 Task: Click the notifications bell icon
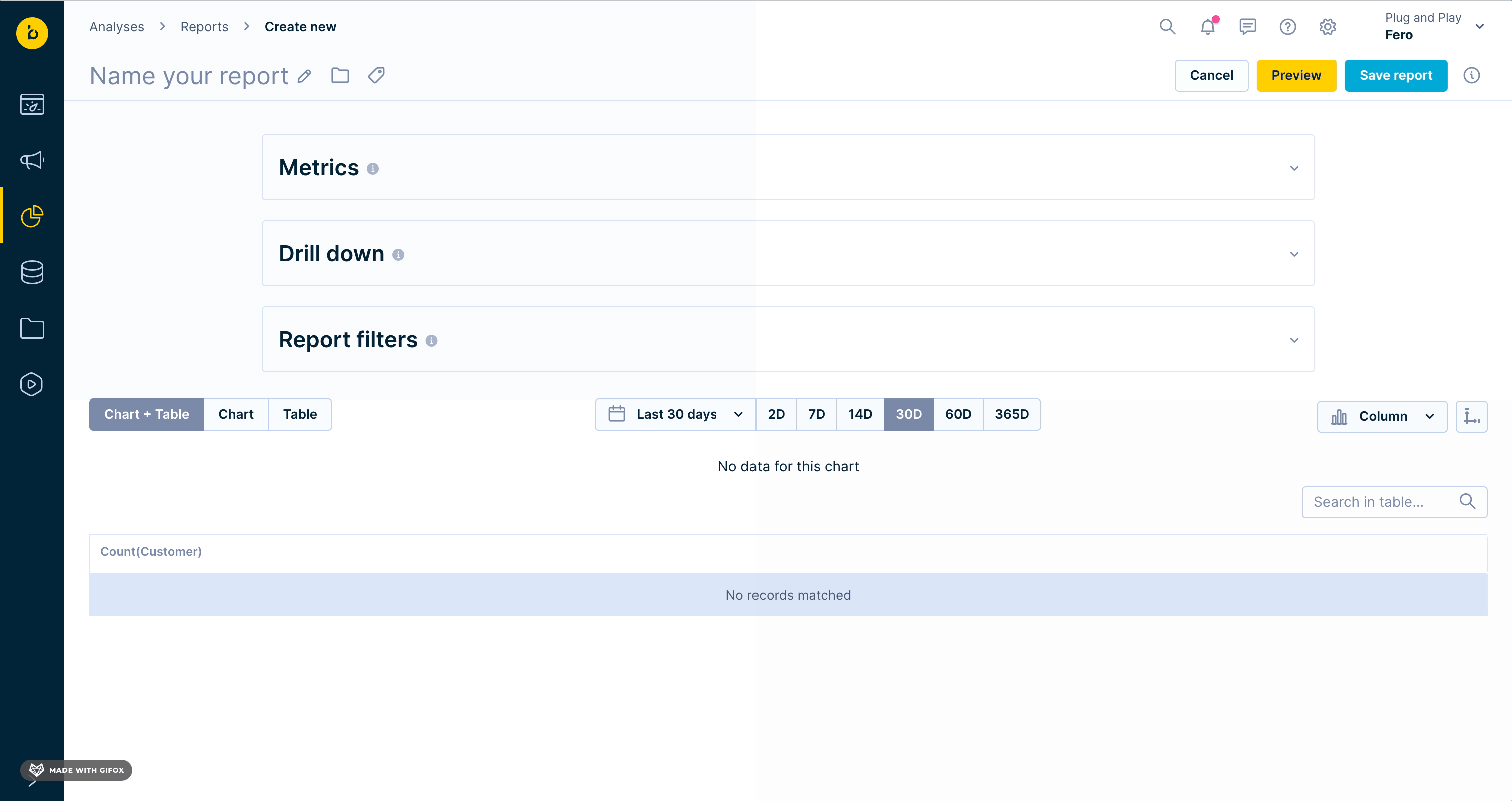click(x=1208, y=27)
